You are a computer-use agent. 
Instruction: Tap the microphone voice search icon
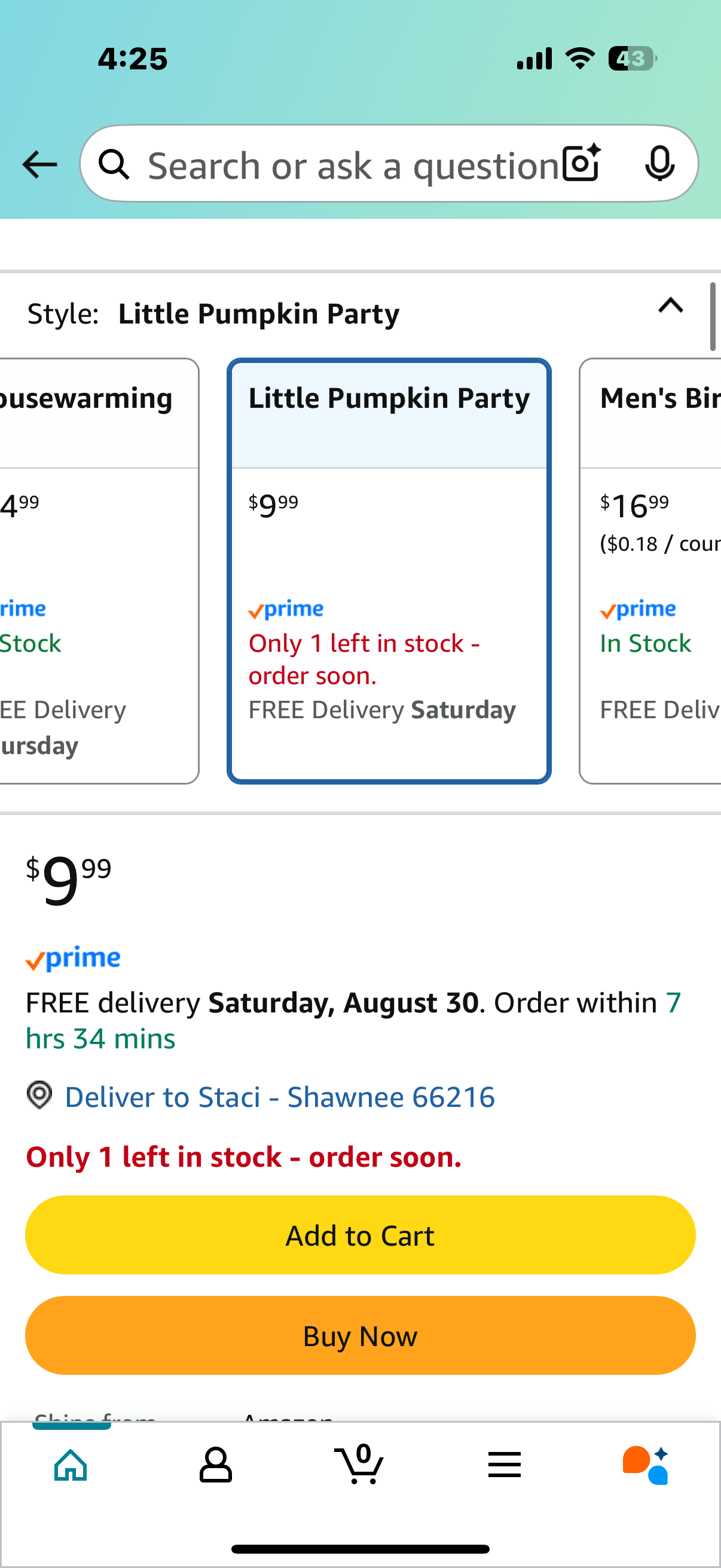click(x=659, y=163)
